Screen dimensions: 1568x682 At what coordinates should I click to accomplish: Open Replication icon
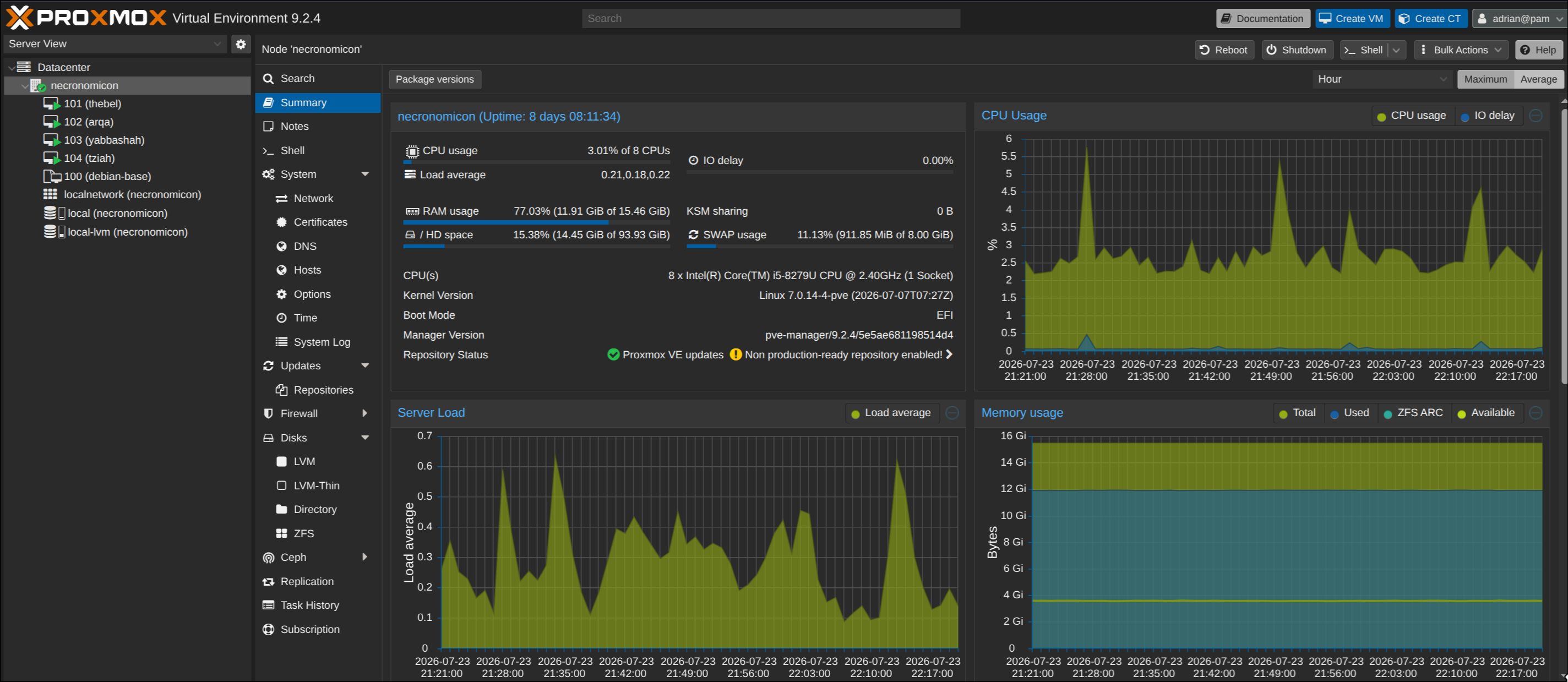[x=269, y=582]
